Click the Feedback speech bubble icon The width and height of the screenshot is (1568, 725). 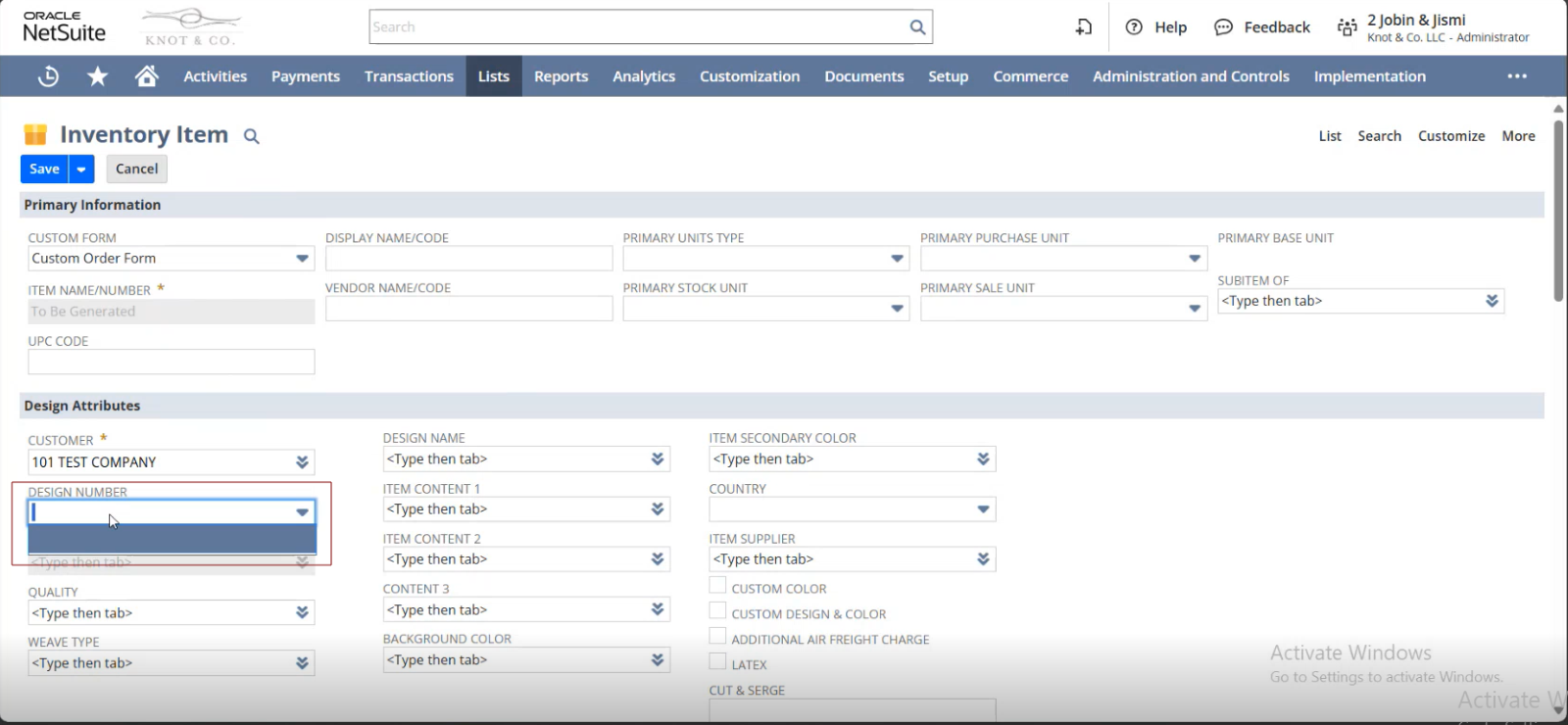(1223, 27)
